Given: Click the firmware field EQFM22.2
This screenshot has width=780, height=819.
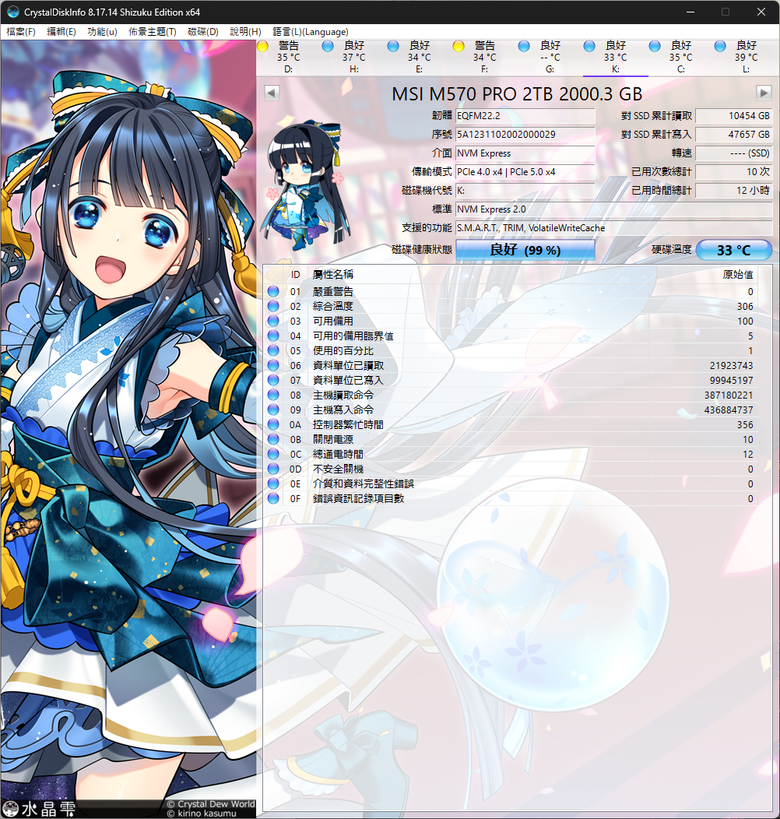Looking at the screenshot, I should click(x=525, y=116).
